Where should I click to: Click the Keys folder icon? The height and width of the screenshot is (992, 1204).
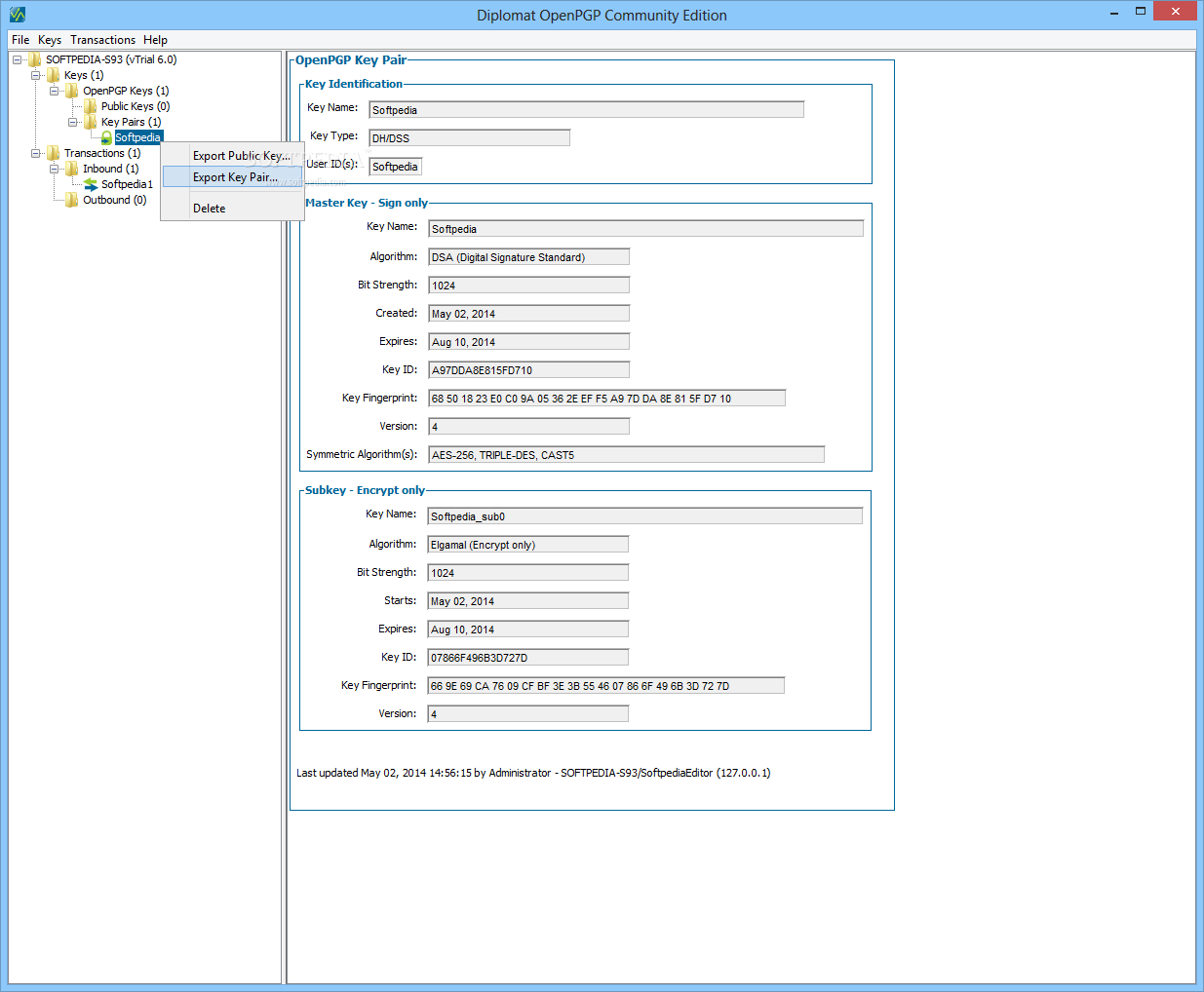pos(54,75)
